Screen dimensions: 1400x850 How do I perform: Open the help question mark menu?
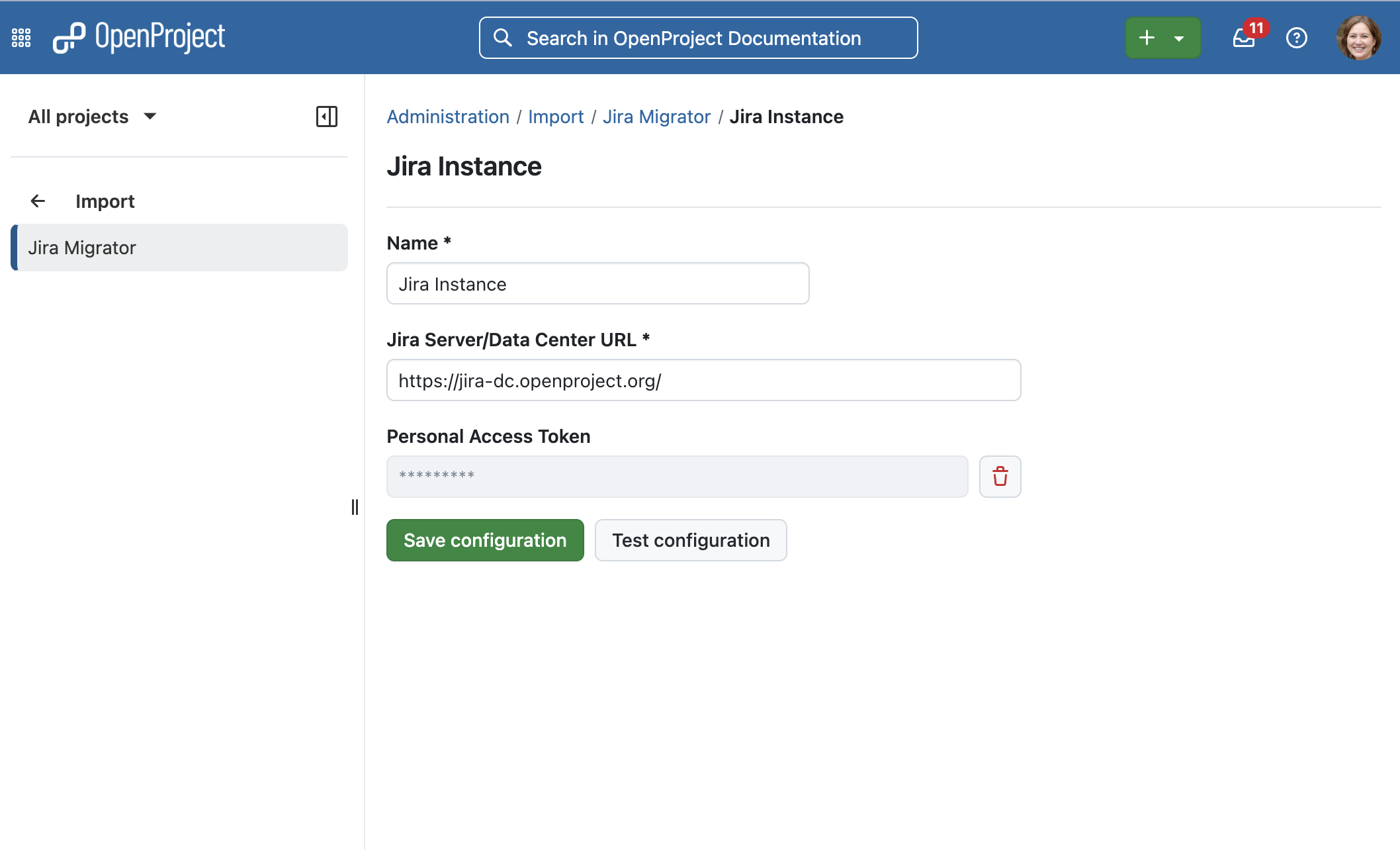[1297, 38]
